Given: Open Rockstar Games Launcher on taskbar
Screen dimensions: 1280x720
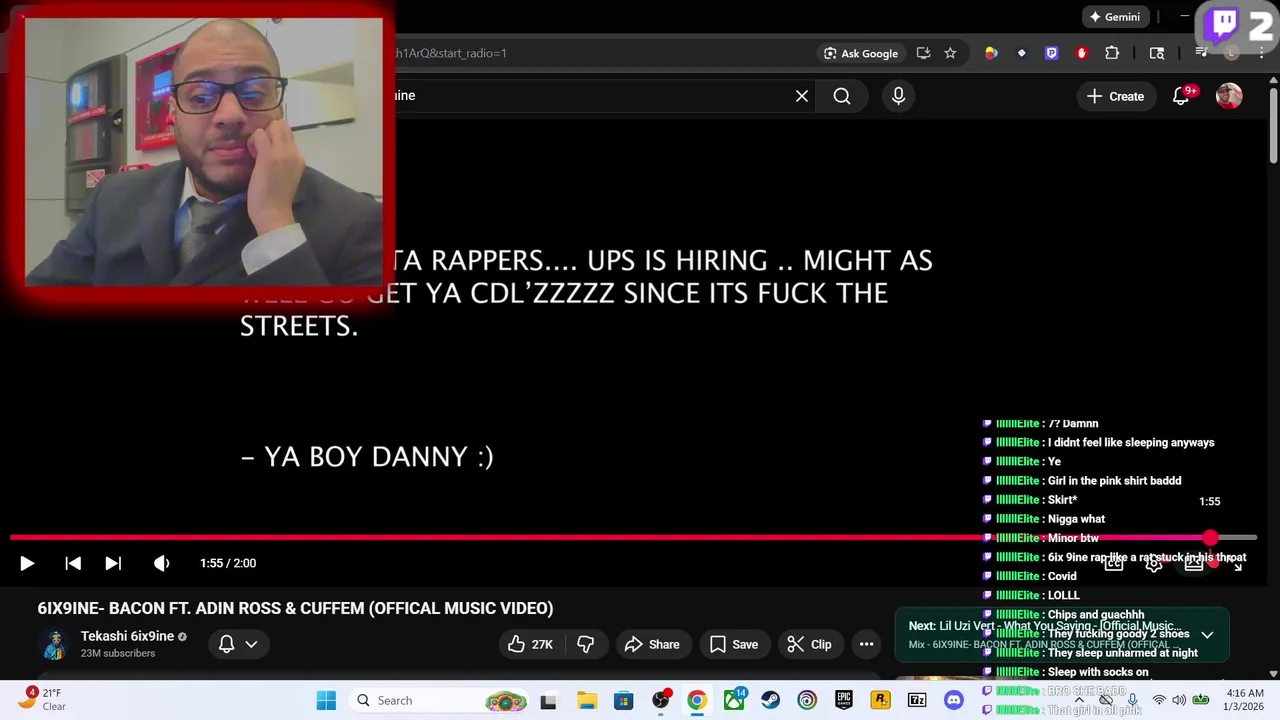Looking at the screenshot, I should (x=881, y=701).
